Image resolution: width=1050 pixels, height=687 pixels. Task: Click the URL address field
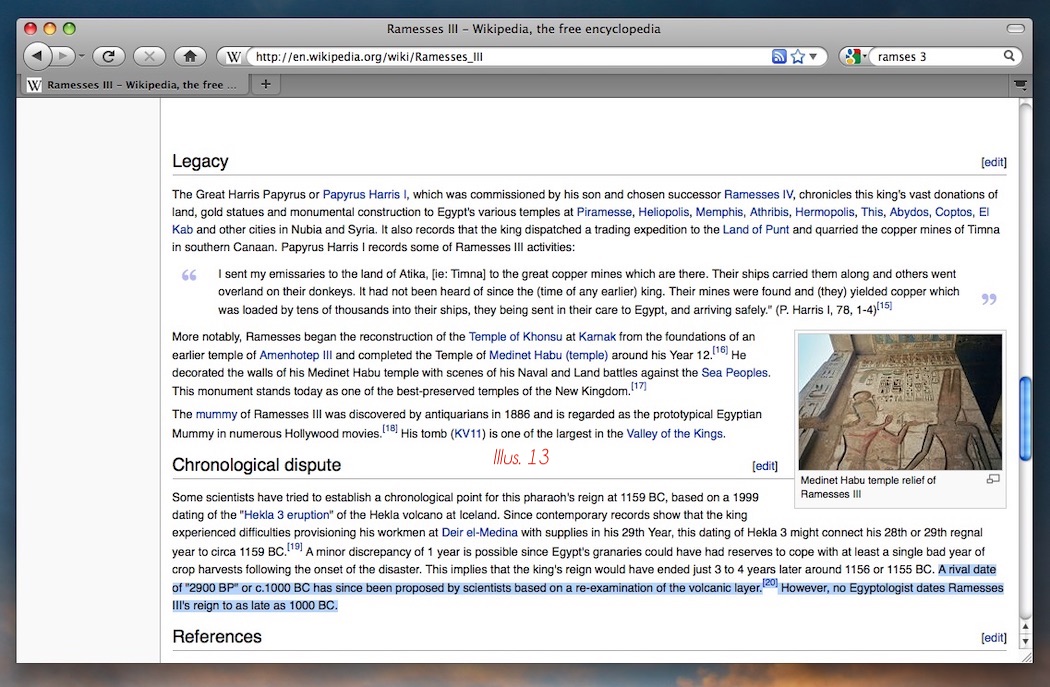pos(509,57)
